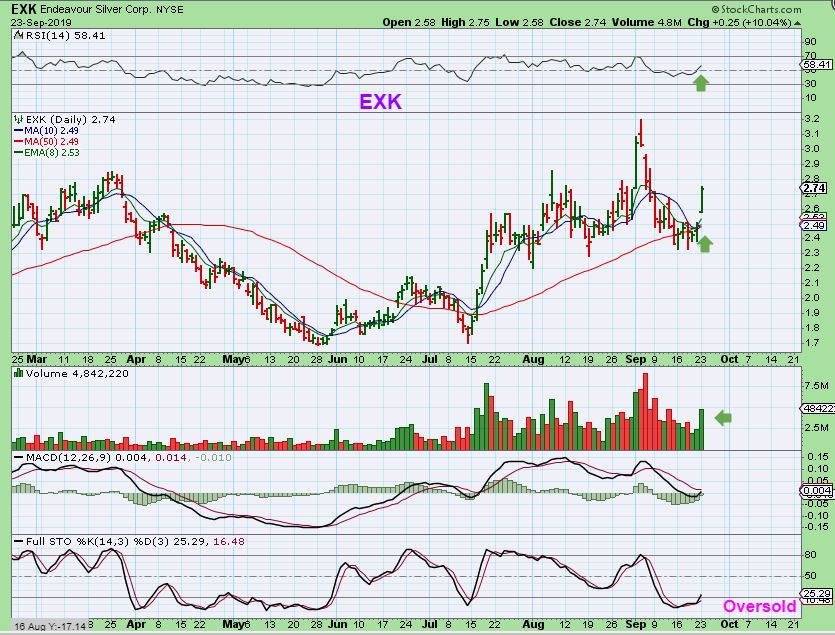
Task: Click the 0.15 level on the MACD axis
Action: click(817, 457)
